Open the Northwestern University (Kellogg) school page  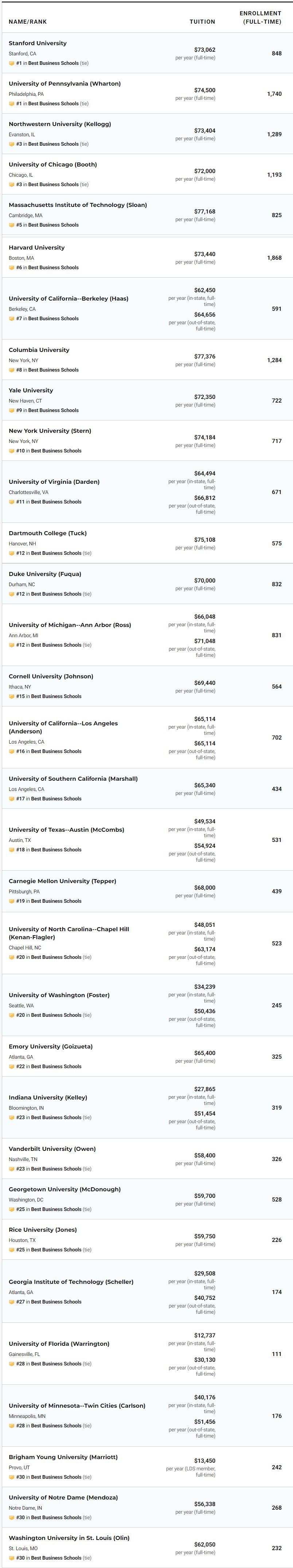point(60,124)
